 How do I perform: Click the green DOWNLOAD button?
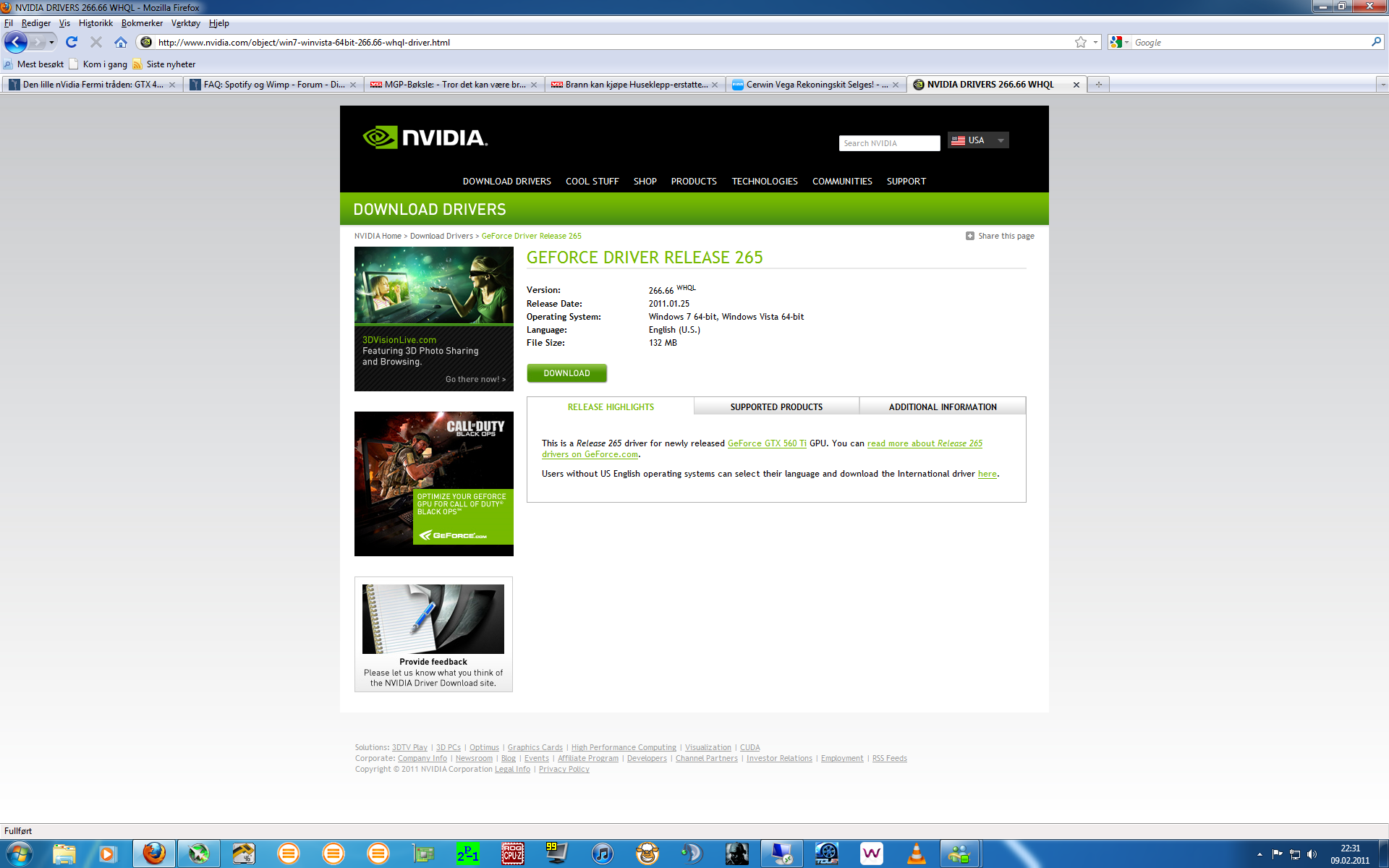pos(566,373)
